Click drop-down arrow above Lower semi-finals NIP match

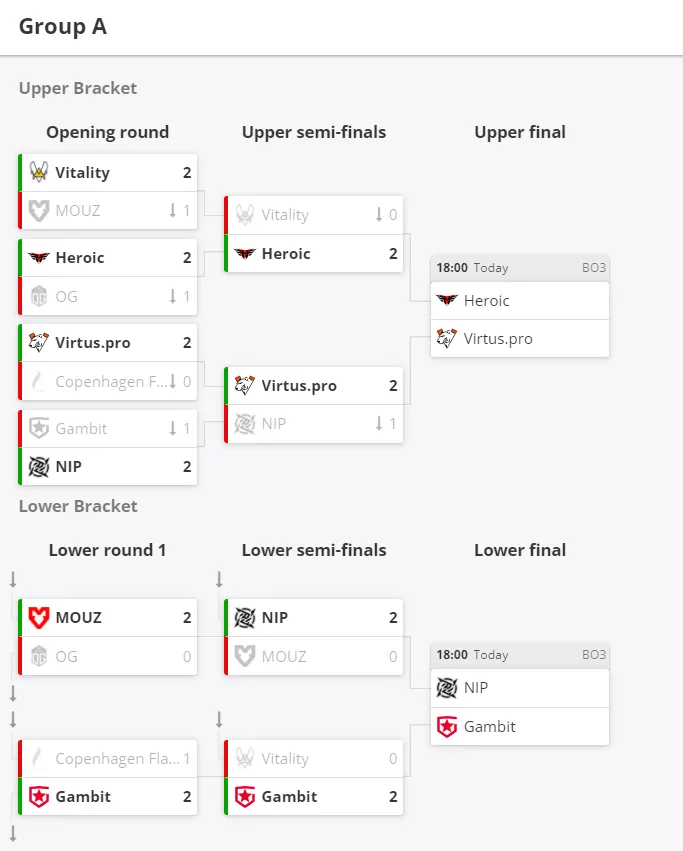(219, 579)
